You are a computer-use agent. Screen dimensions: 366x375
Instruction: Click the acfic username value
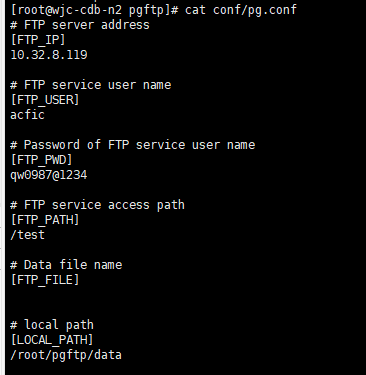click(27, 115)
